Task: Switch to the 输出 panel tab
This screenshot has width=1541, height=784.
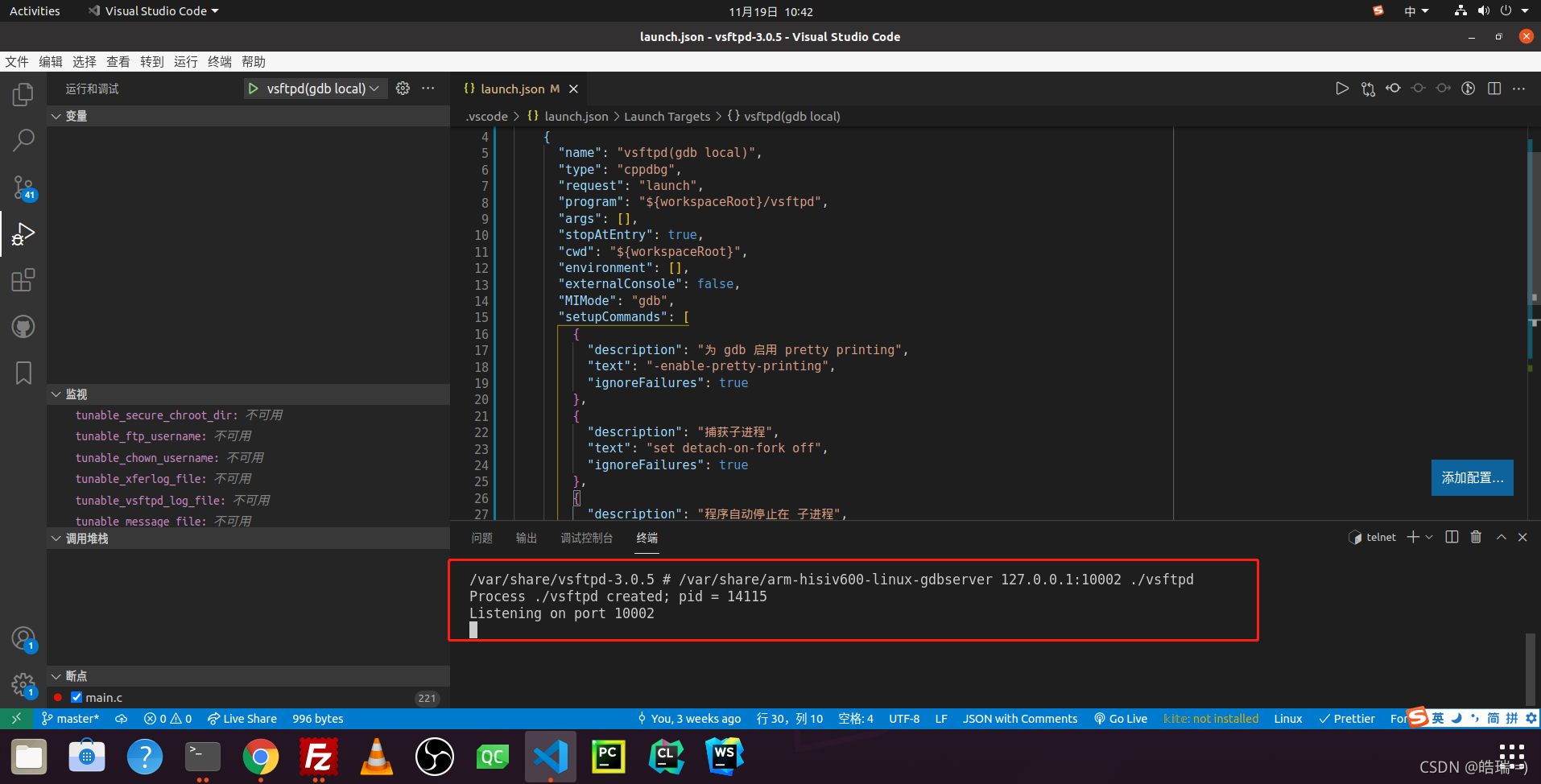Action: (x=527, y=538)
